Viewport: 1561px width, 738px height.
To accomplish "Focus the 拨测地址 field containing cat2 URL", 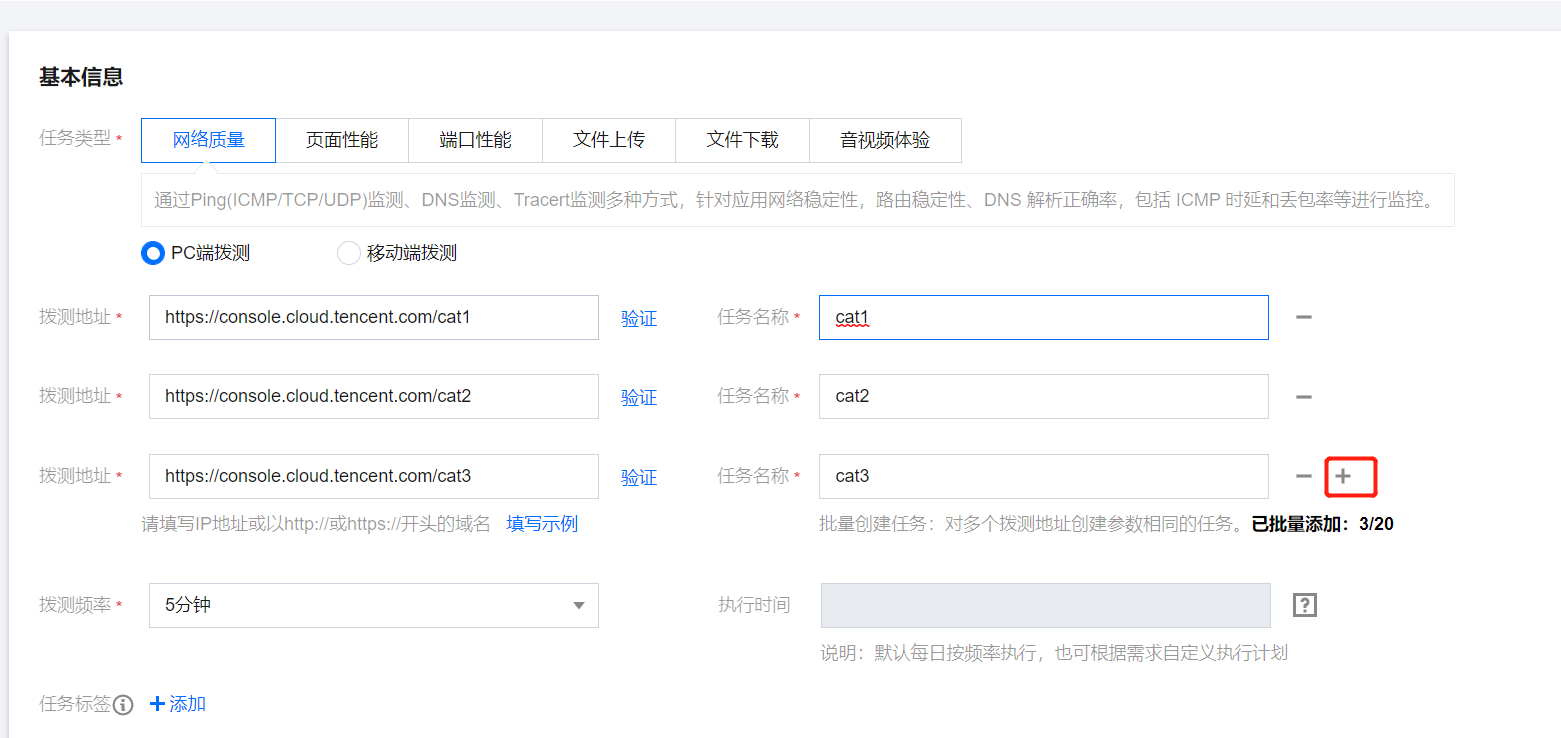I will point(374,396).
